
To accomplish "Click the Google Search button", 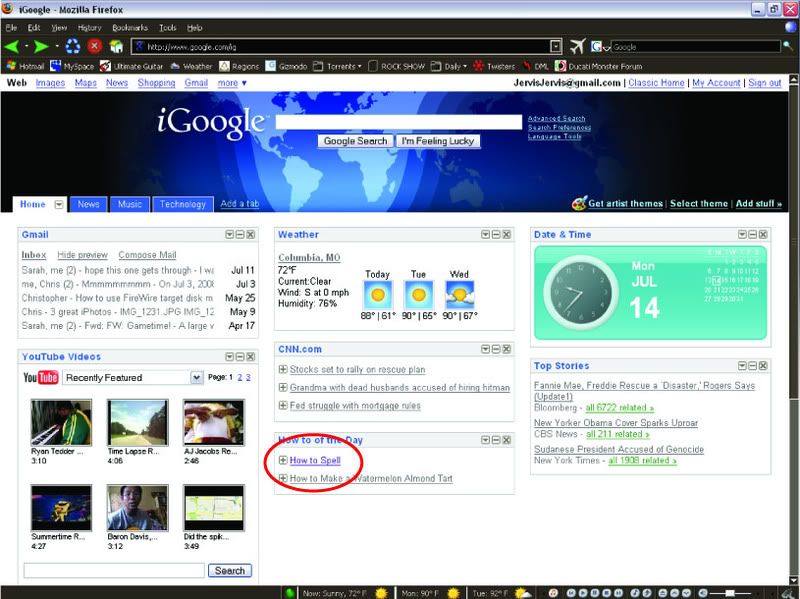I will pyautogui.click(x=356, y=141).
